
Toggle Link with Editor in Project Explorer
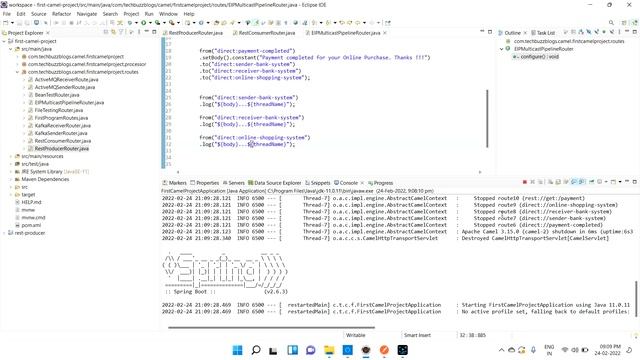113,32
